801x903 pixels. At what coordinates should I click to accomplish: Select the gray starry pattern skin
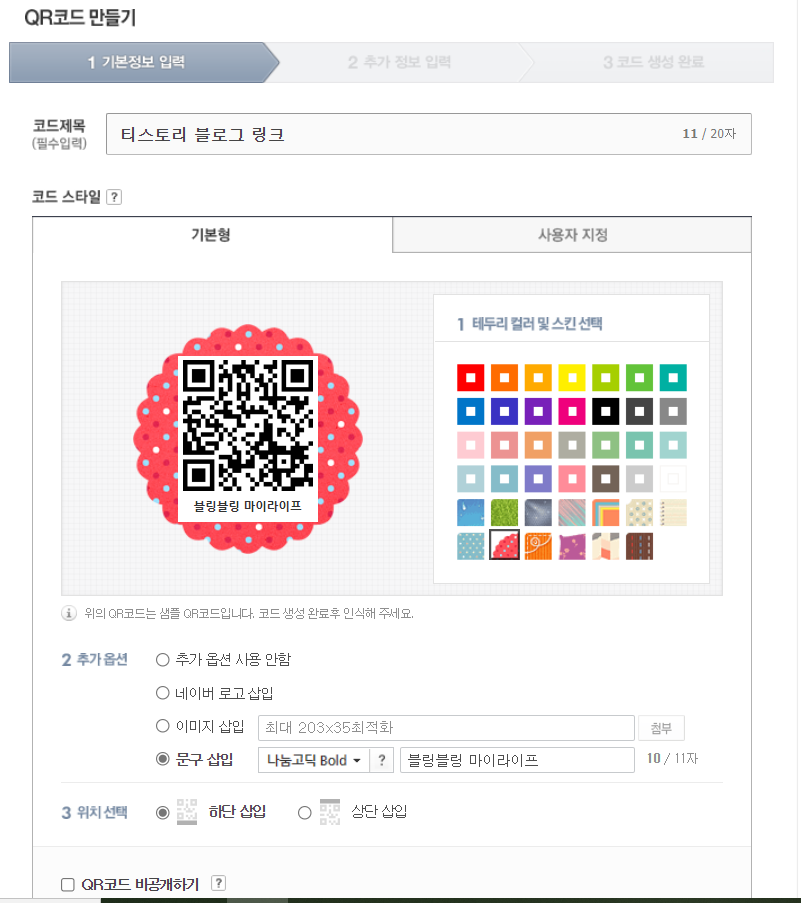pyautogui.click(x=538, y=513)
